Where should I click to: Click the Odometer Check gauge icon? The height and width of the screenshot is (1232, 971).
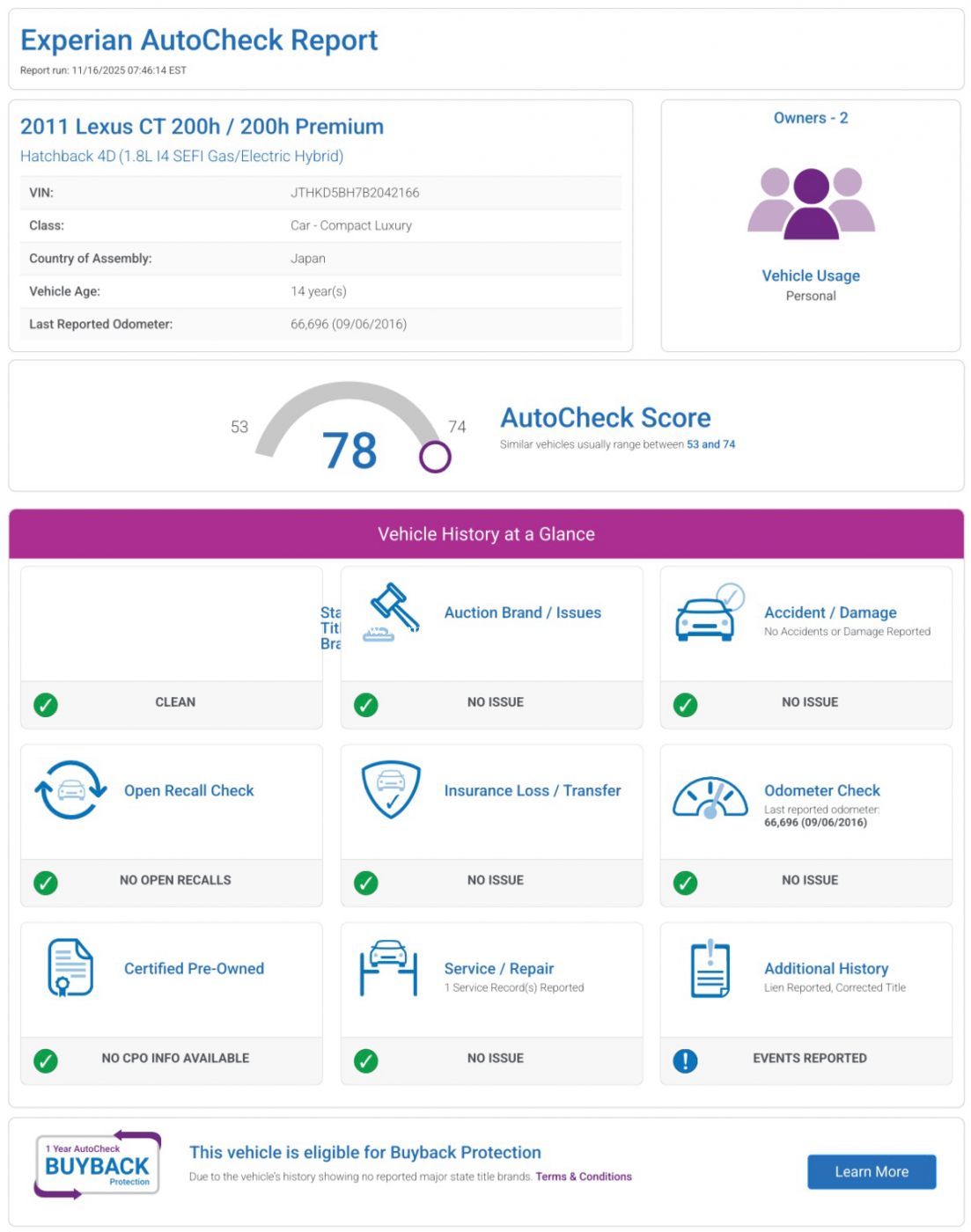(710, 797)
